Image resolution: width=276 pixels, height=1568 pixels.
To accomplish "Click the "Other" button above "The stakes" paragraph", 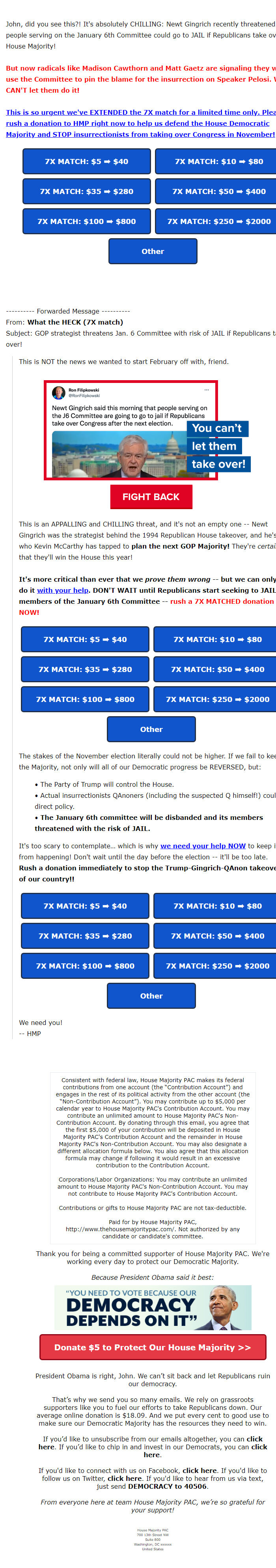I will (151, 729).
